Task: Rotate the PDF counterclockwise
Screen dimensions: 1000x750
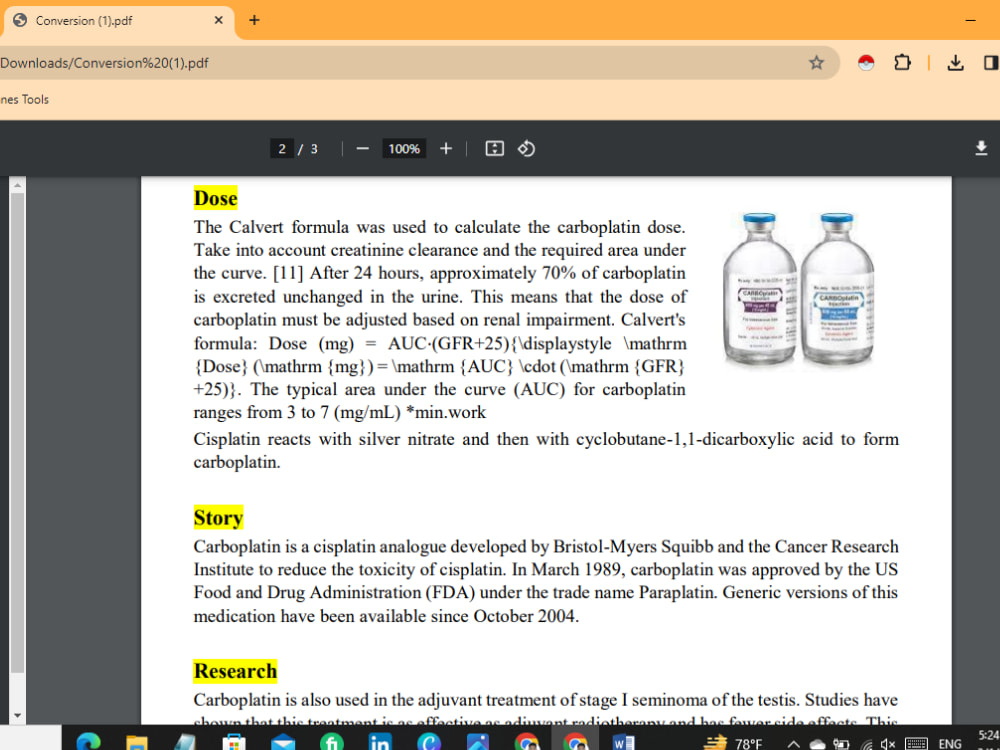Action: tap(526, 149)
